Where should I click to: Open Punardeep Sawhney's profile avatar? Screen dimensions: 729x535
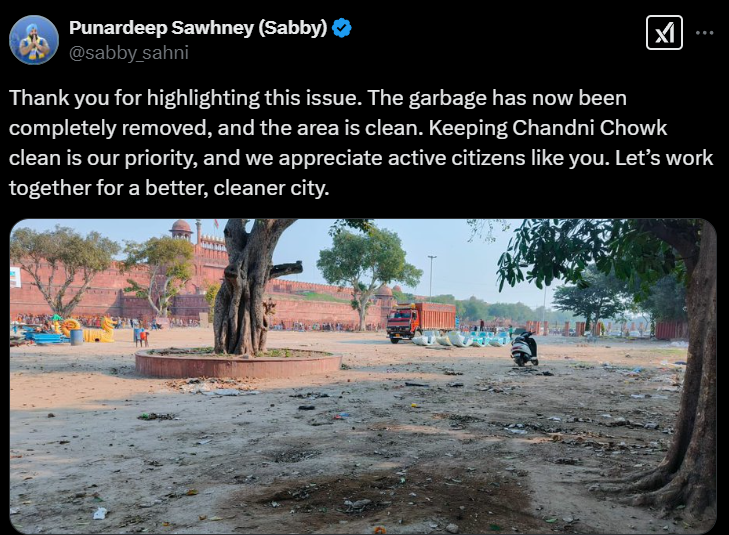click(34, 40)
